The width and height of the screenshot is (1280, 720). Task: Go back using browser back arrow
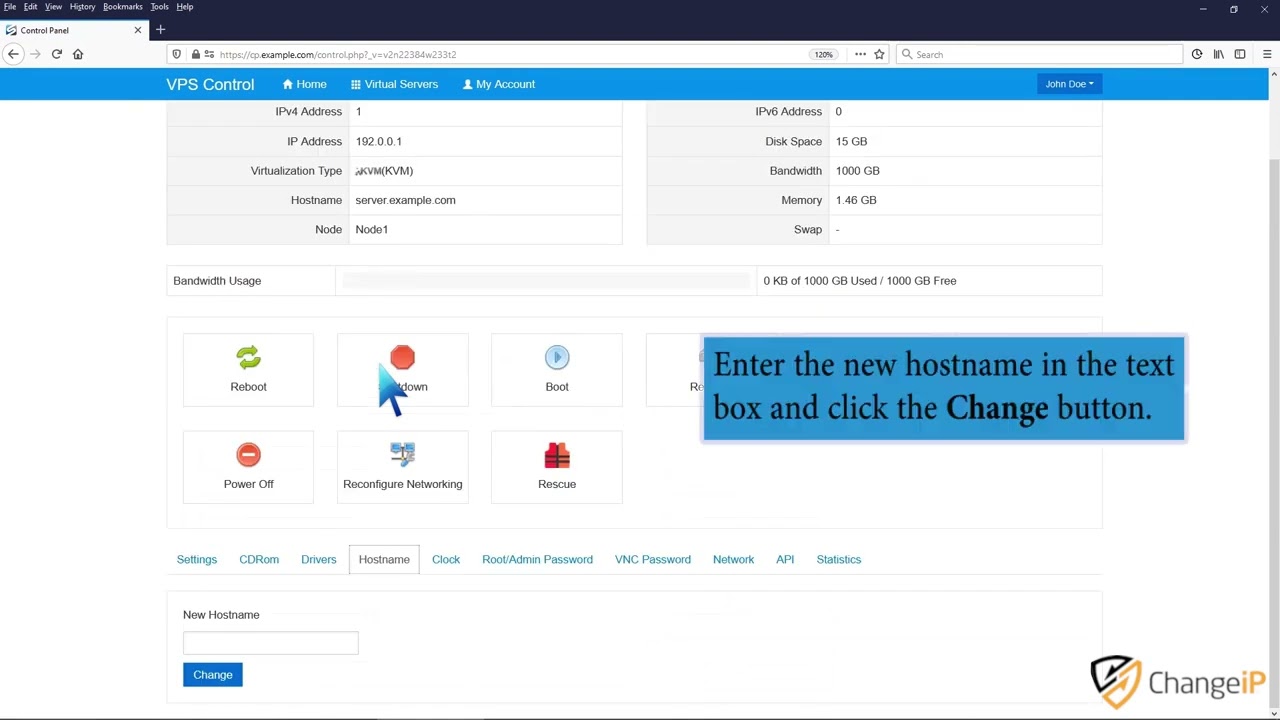(14, 54)
